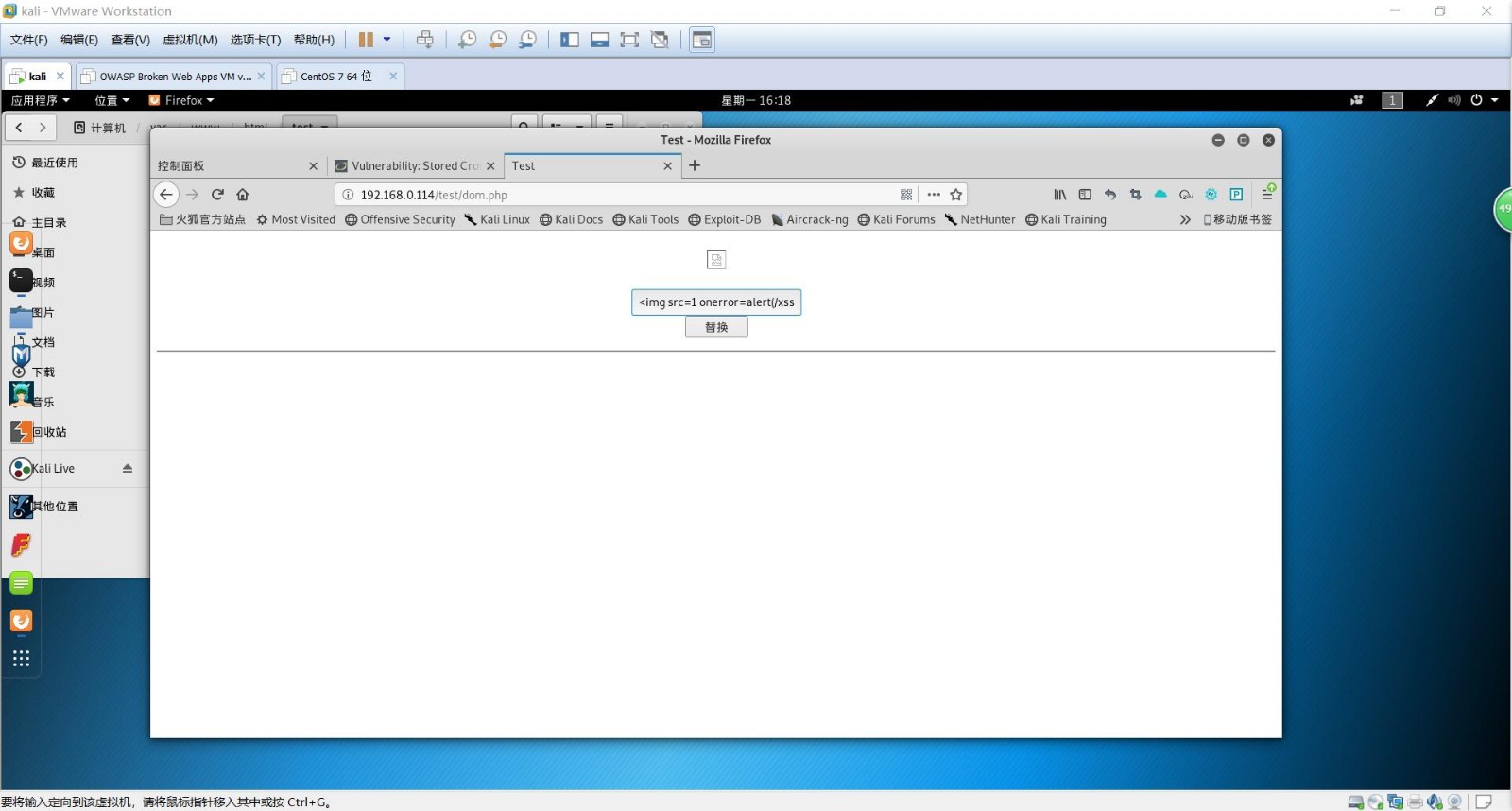The image size is (1512, 811).
Task: Generate QR code for the page
Action: (906, 195)
